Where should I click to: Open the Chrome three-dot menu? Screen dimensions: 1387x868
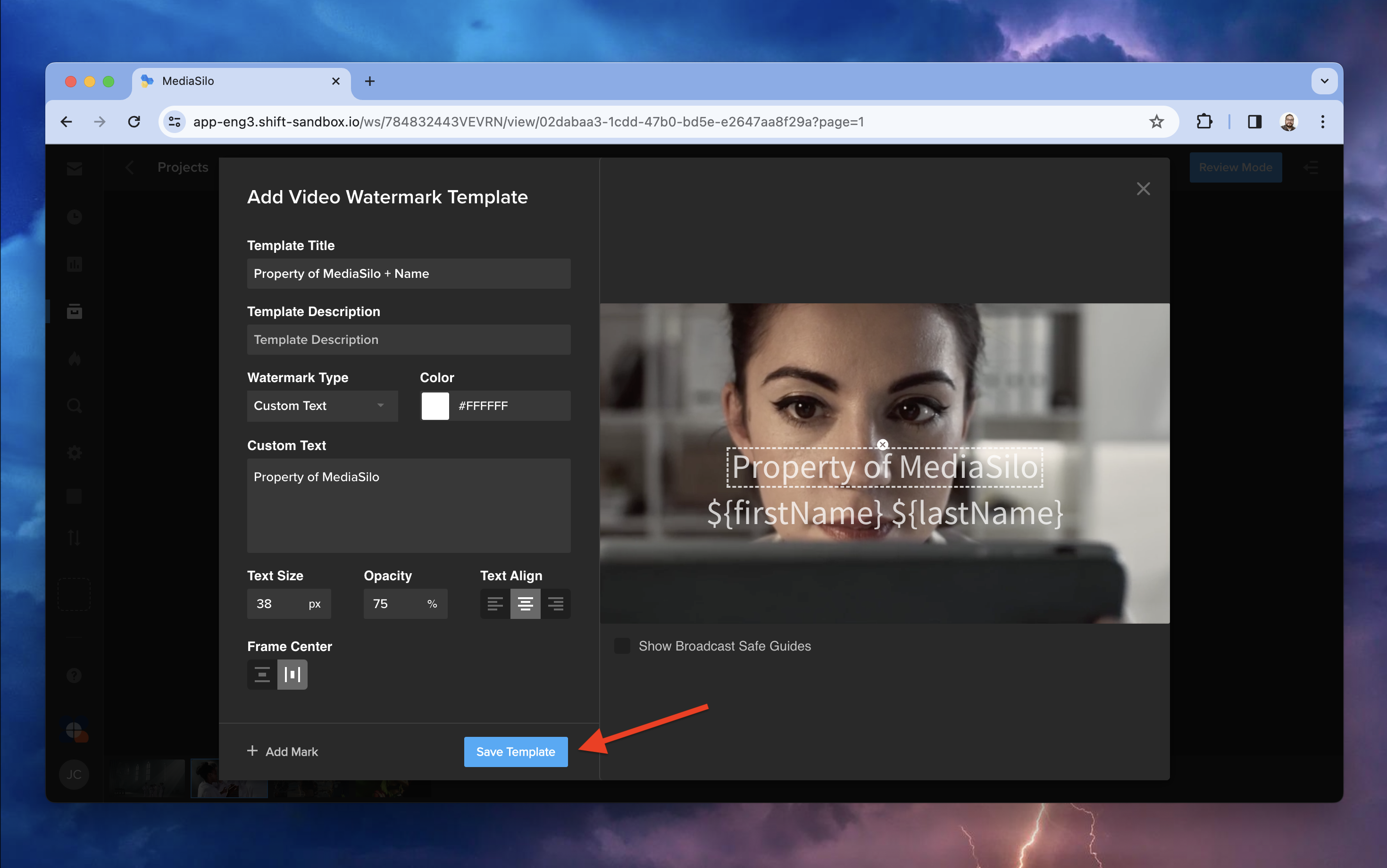[x=1323, y=122]
